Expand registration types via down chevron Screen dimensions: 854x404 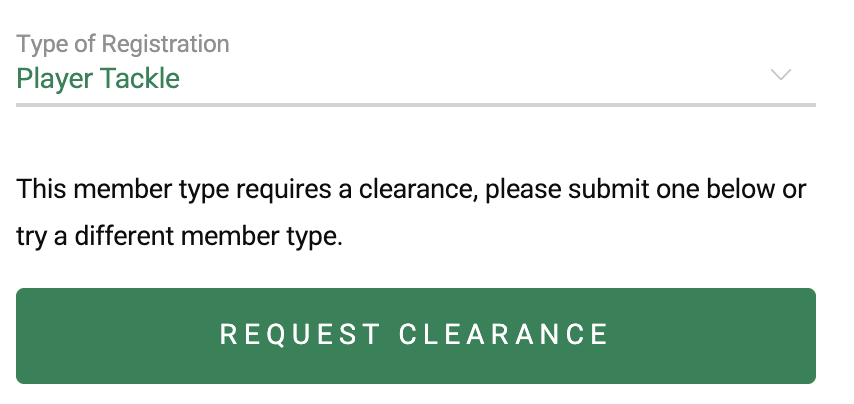(781, 75)
